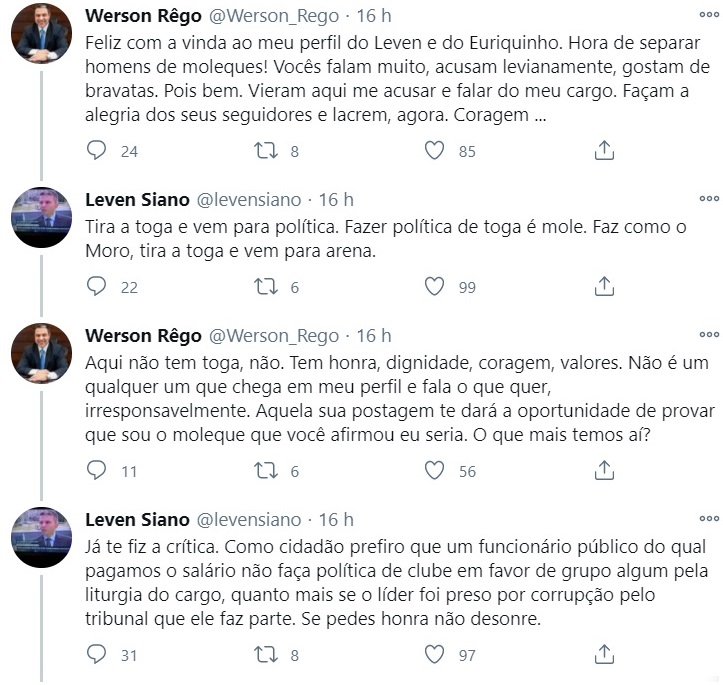Viewport: 723px width, 685px height.
Task: Retweet the 'Já te fiz a crítica' tweet
Action: (x=263, y=655)
